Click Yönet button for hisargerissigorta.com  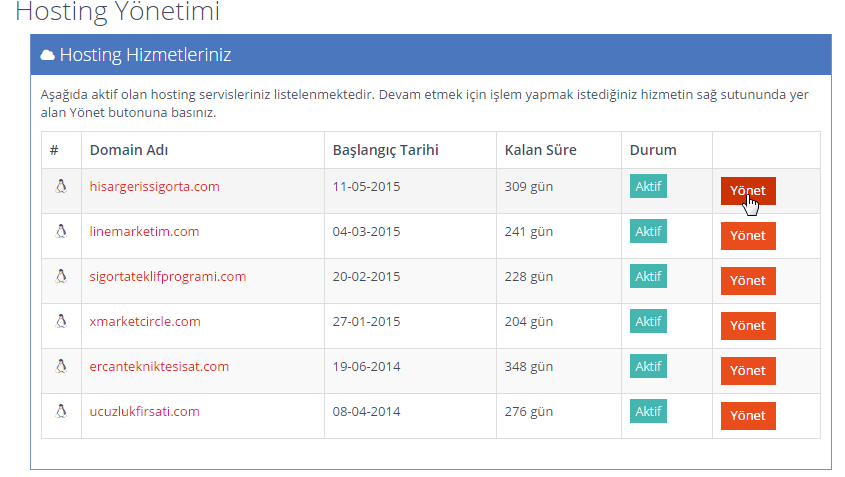pyautogui.click(x=748, y=191)
